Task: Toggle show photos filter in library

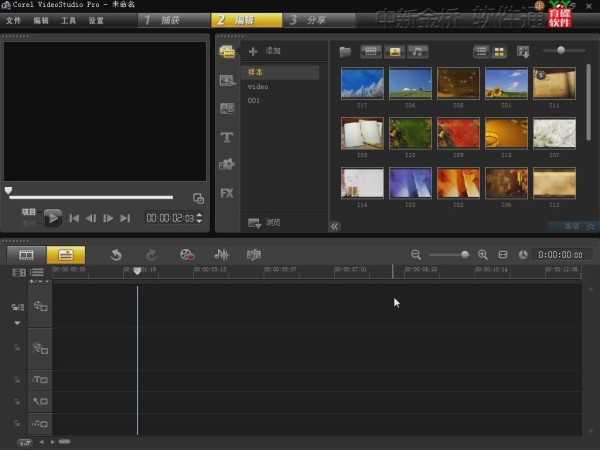Action: 394,51
